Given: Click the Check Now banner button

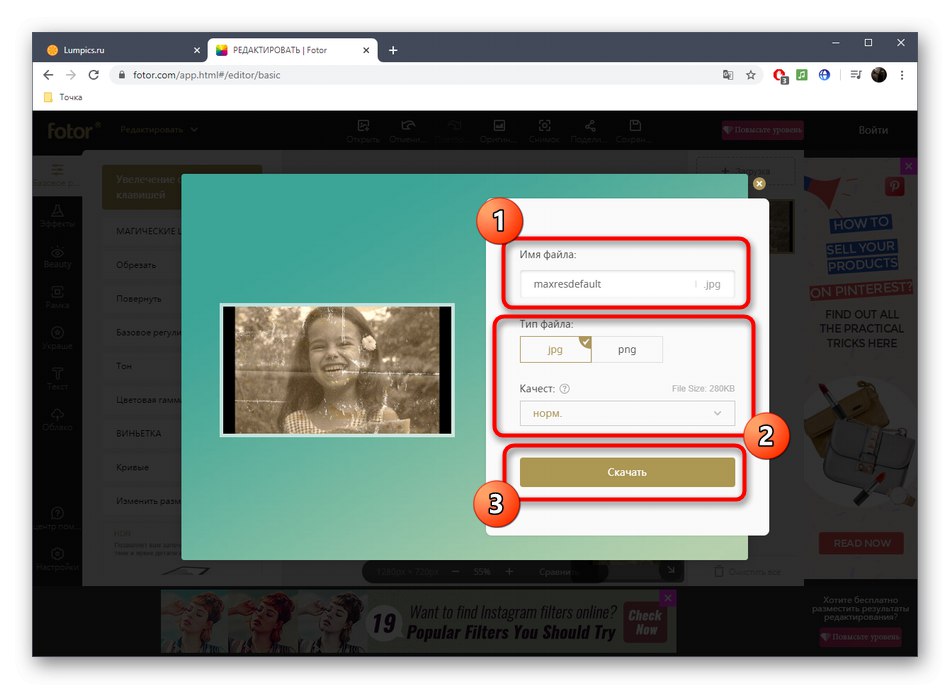Looking at the screenshot, I should click(x=645, y=623).
